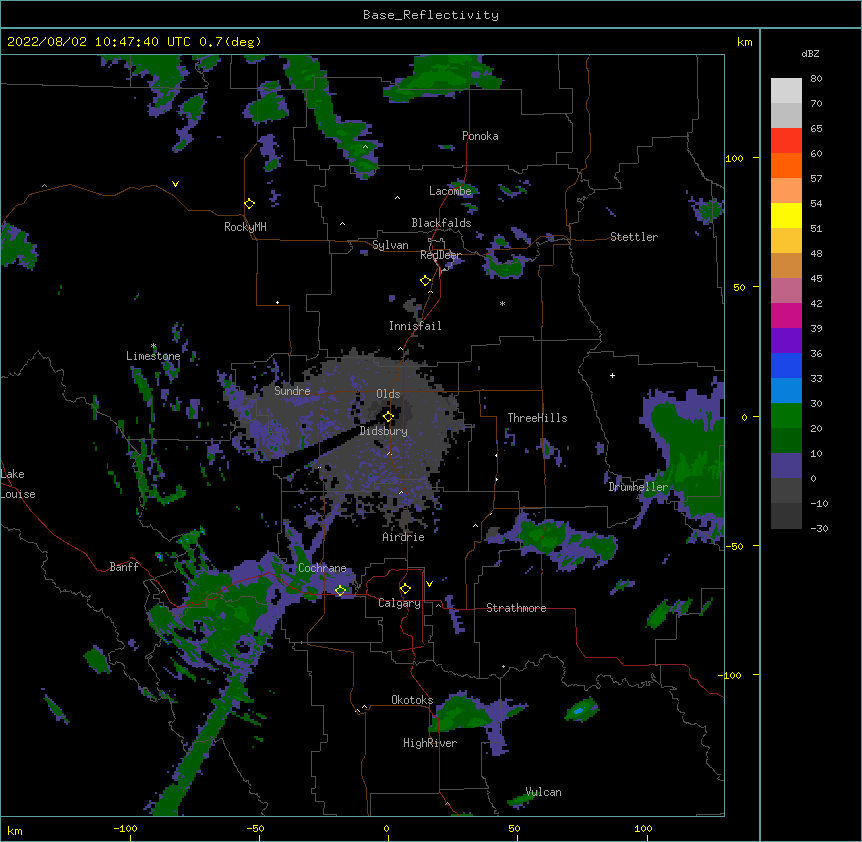The height and width of the screenshot is (842, 862).
Task: Click the ThreeHills label
Action: pyautogui.click(x=537, y=418)
